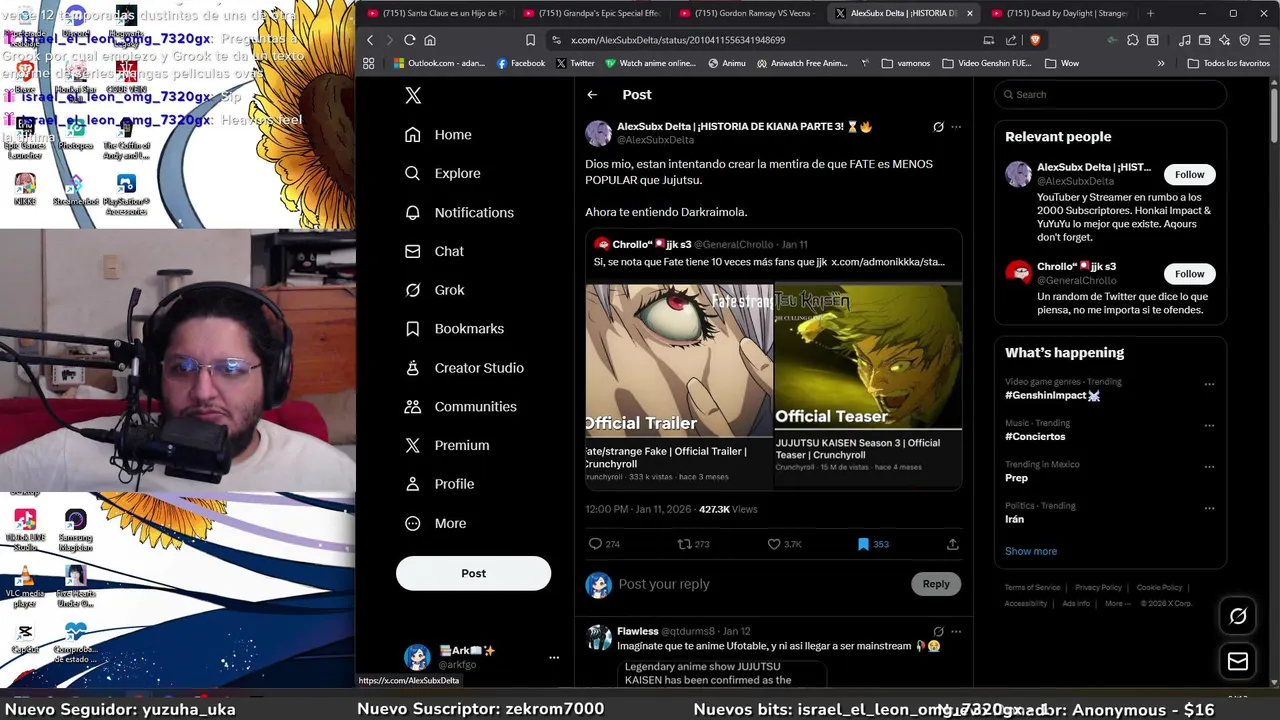1280x720 pixels.
Task: Open Chat in X sidebar
Action: (434, 251)
